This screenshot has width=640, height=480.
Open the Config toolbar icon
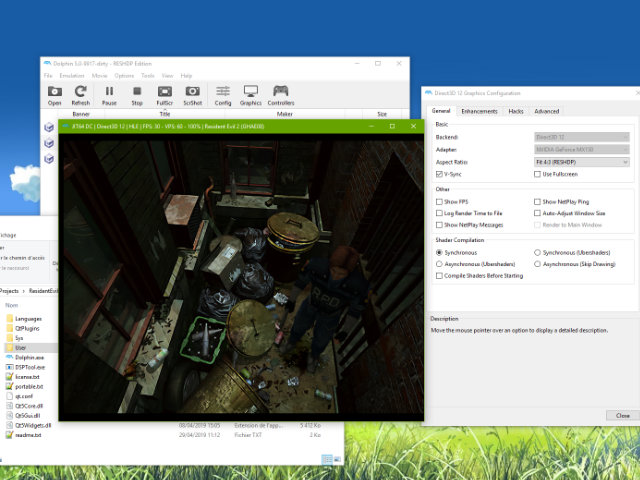coord(223,96)
